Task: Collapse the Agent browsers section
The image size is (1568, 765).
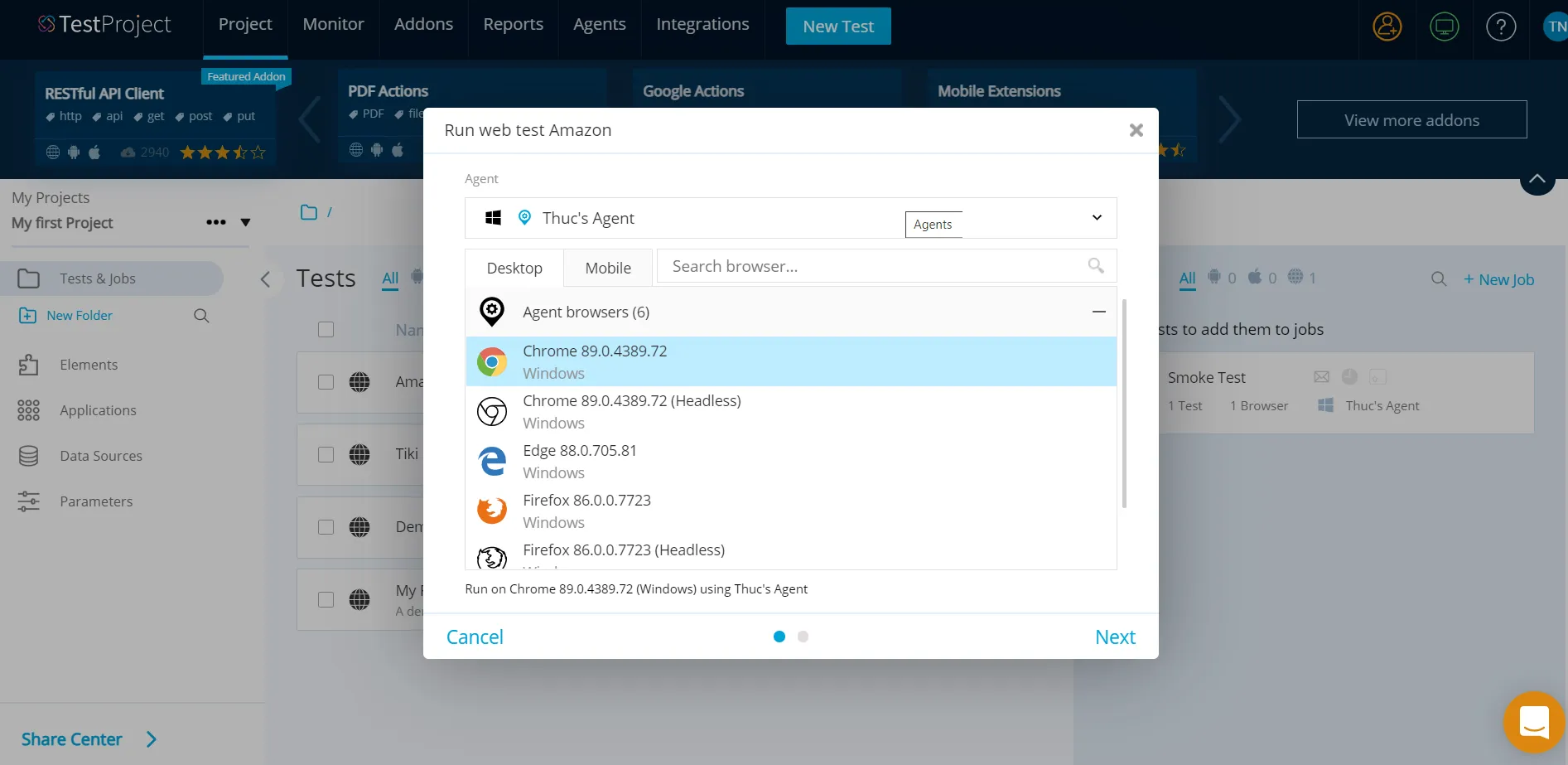Action: click(1098, 312)
